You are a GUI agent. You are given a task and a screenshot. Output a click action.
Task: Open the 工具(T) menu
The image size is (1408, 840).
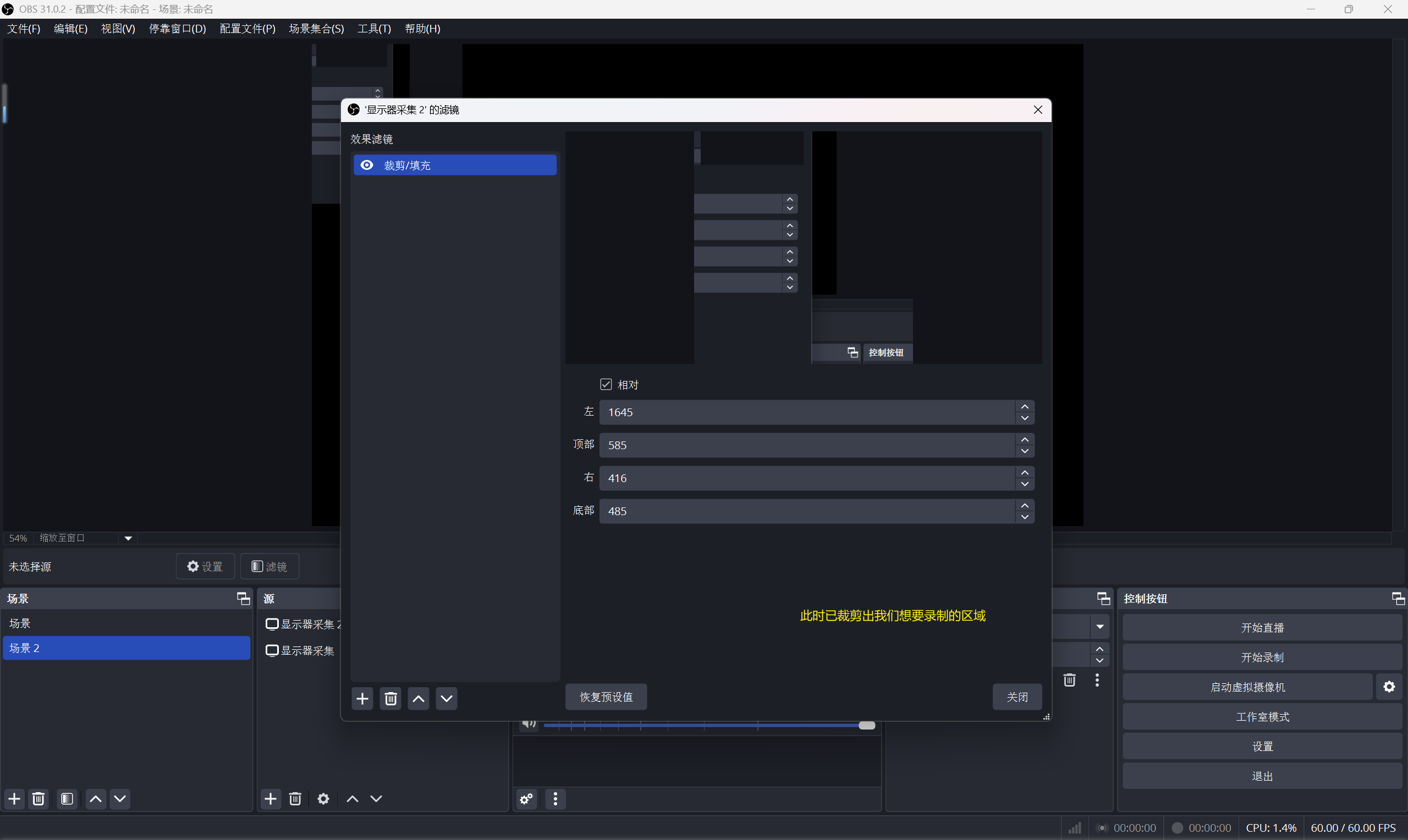(373, 29)
